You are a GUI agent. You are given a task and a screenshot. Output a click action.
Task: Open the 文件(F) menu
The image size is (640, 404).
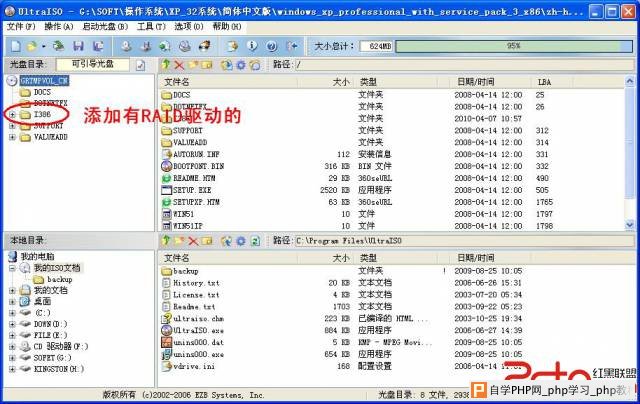pos(21,27)
